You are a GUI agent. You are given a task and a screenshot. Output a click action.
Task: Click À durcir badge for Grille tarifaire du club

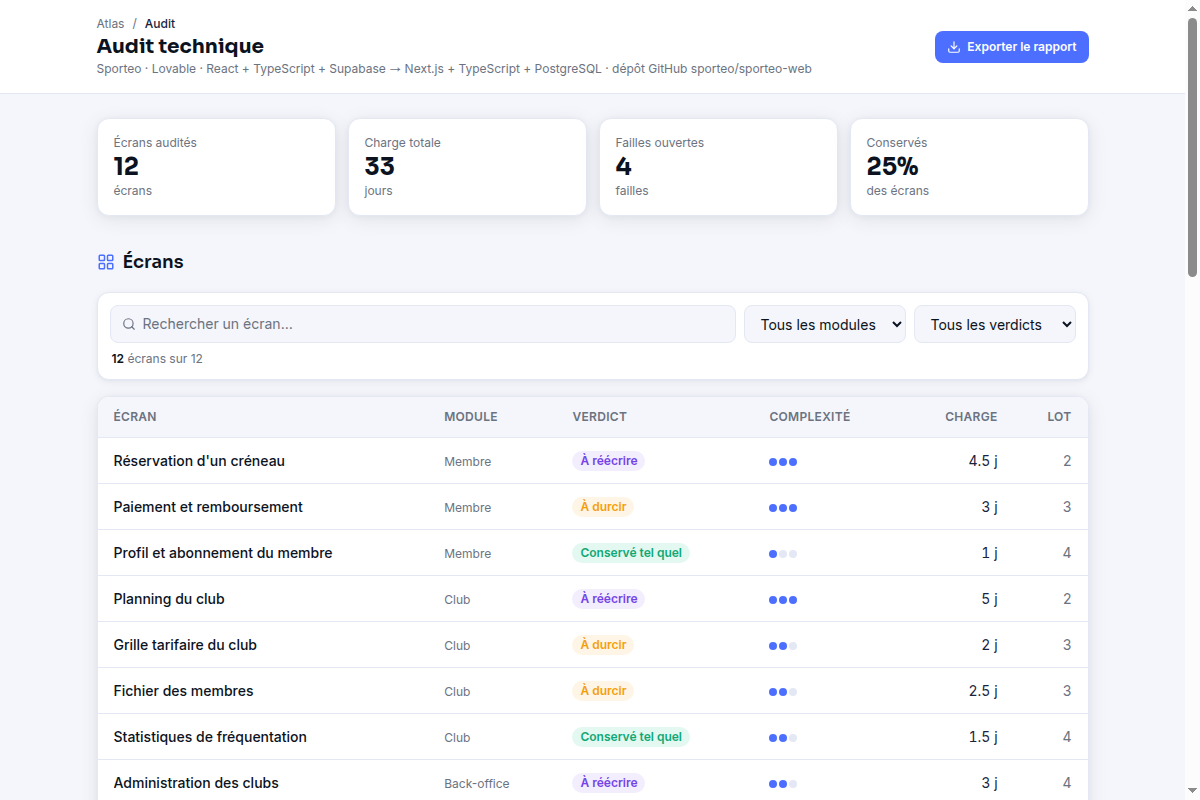point(603,645)
